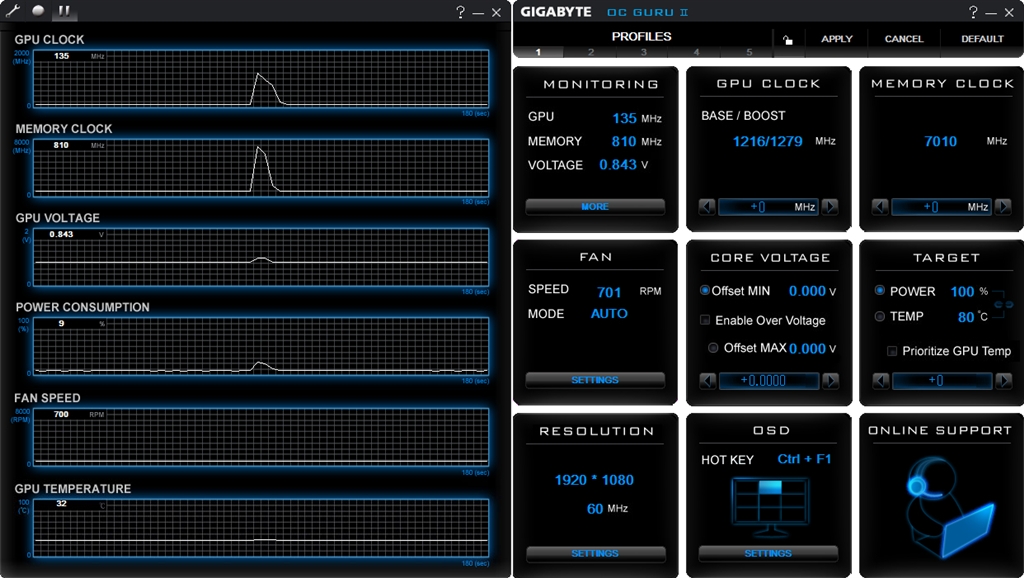Click memory clock value 7010
1024x578 pixels.
(x=940, y=141)
